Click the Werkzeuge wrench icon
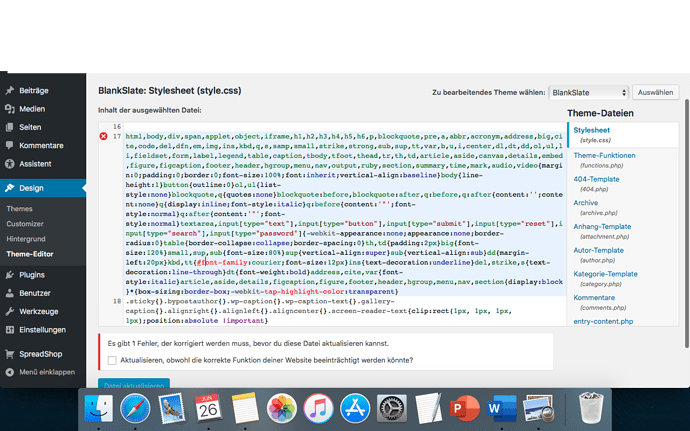Screen dimensions: 690x431 pos(10,311)
